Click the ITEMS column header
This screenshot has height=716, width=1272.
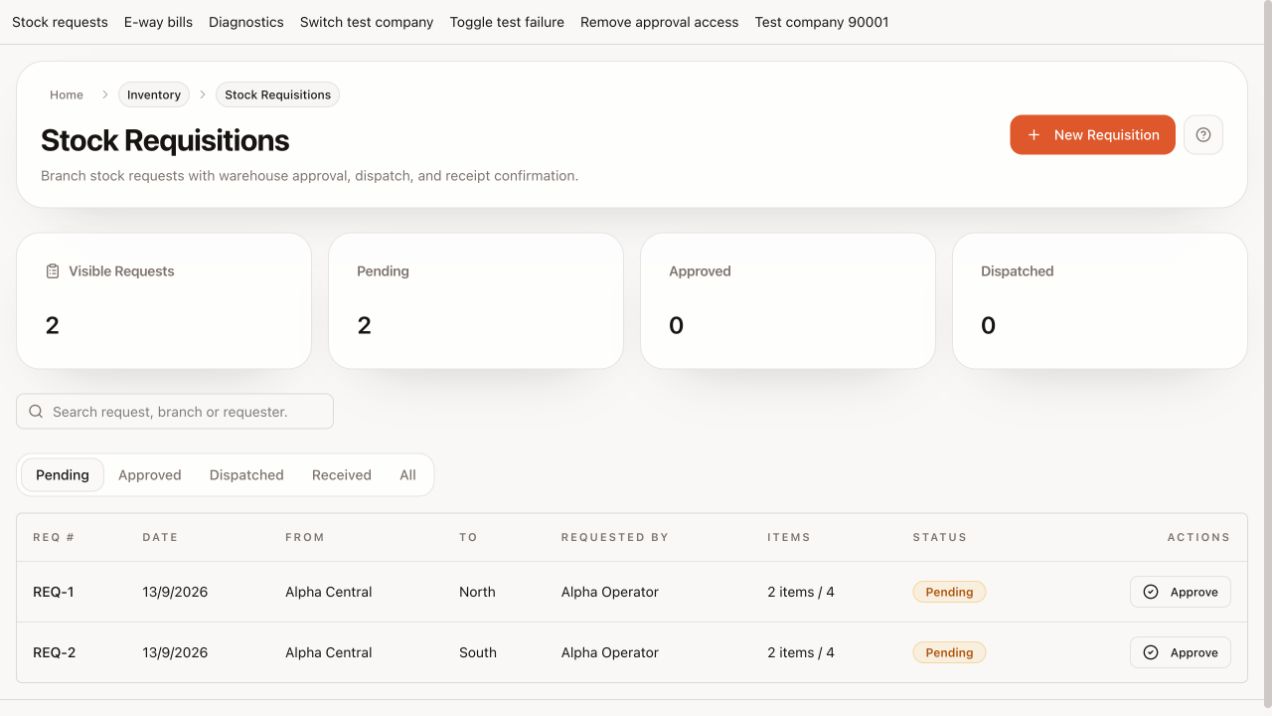click(x=789, y=537)
